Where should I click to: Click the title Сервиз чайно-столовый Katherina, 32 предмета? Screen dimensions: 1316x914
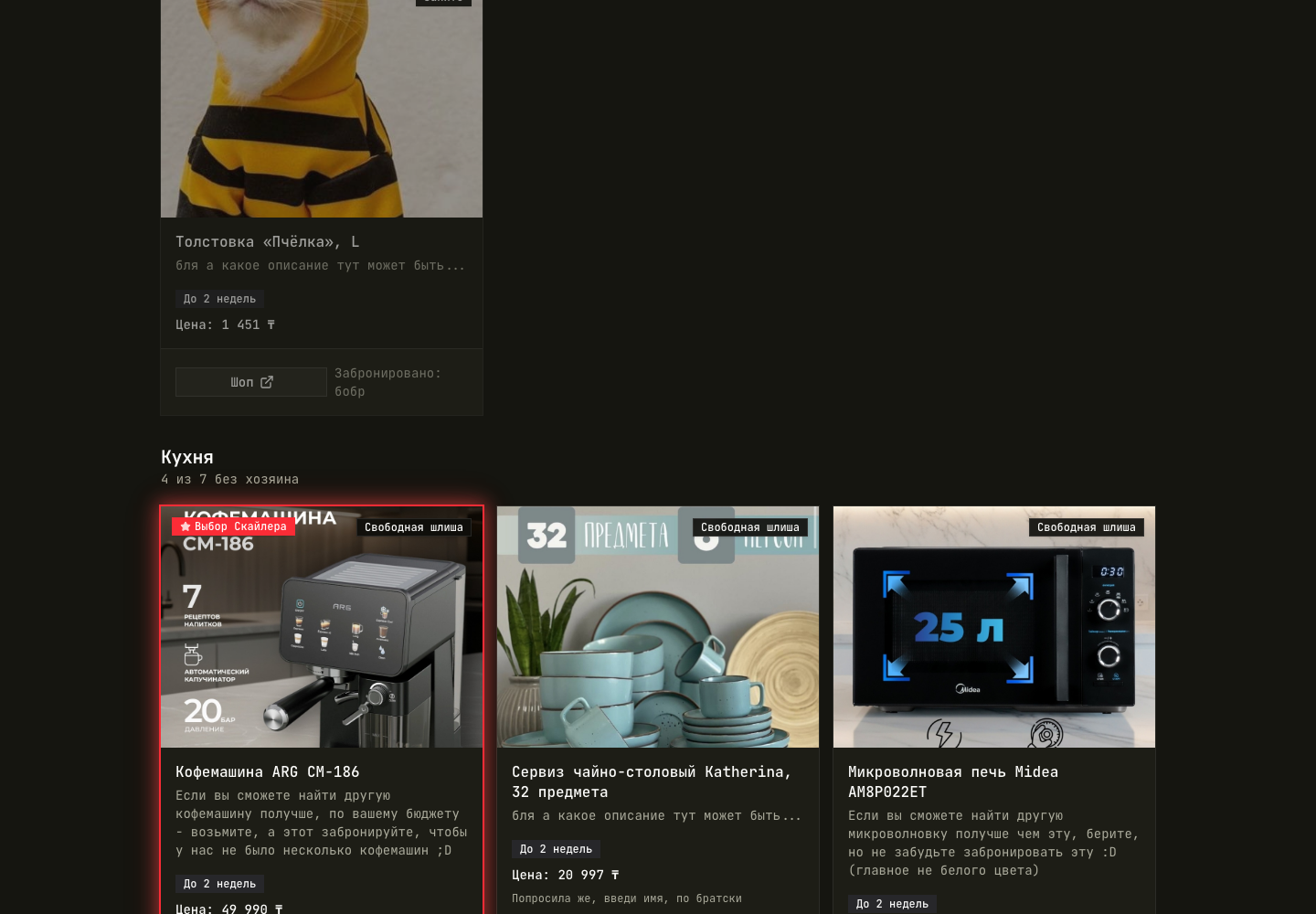point(652,781)
